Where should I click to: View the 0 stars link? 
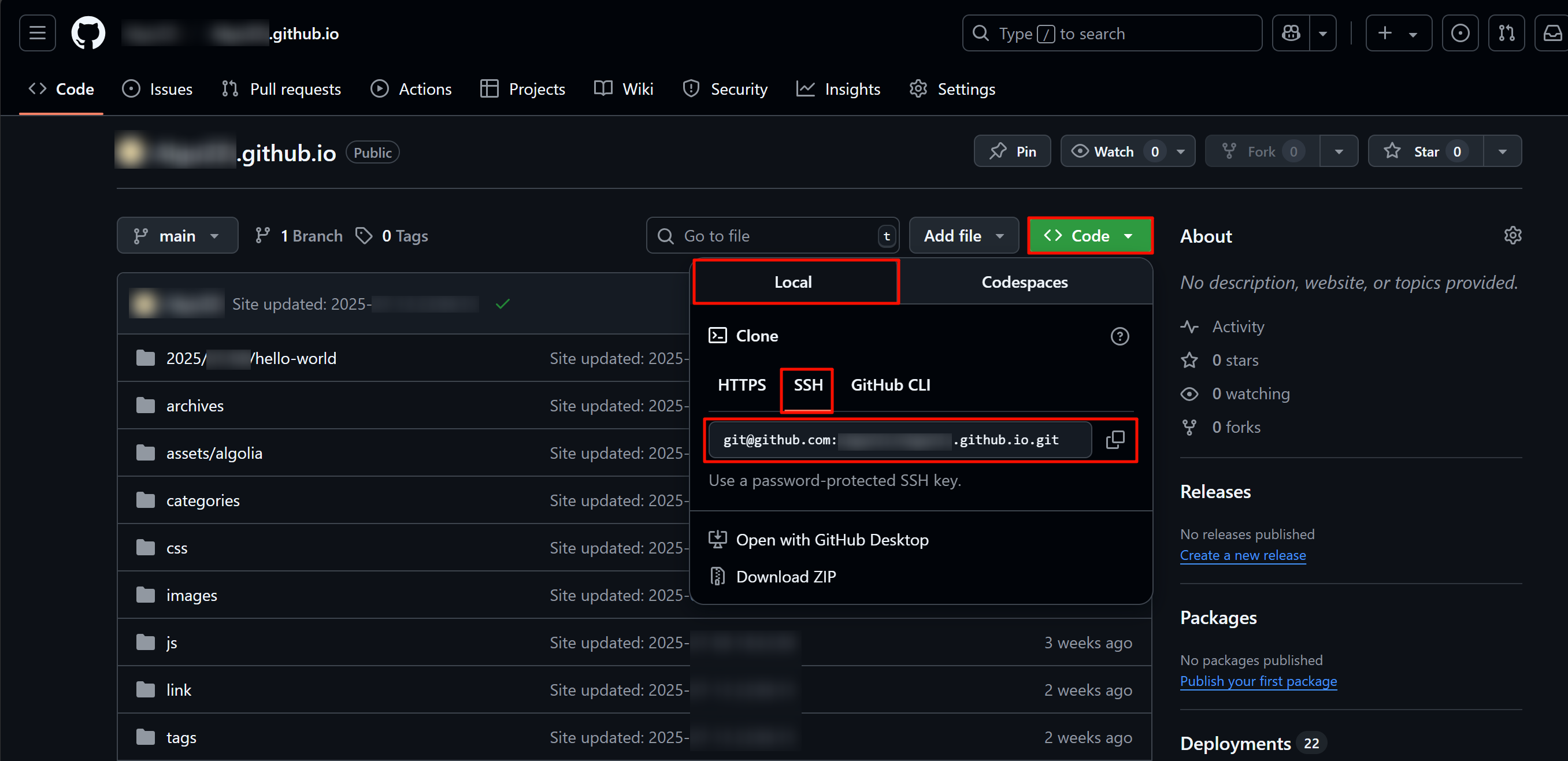click(x=1219, y=361)
